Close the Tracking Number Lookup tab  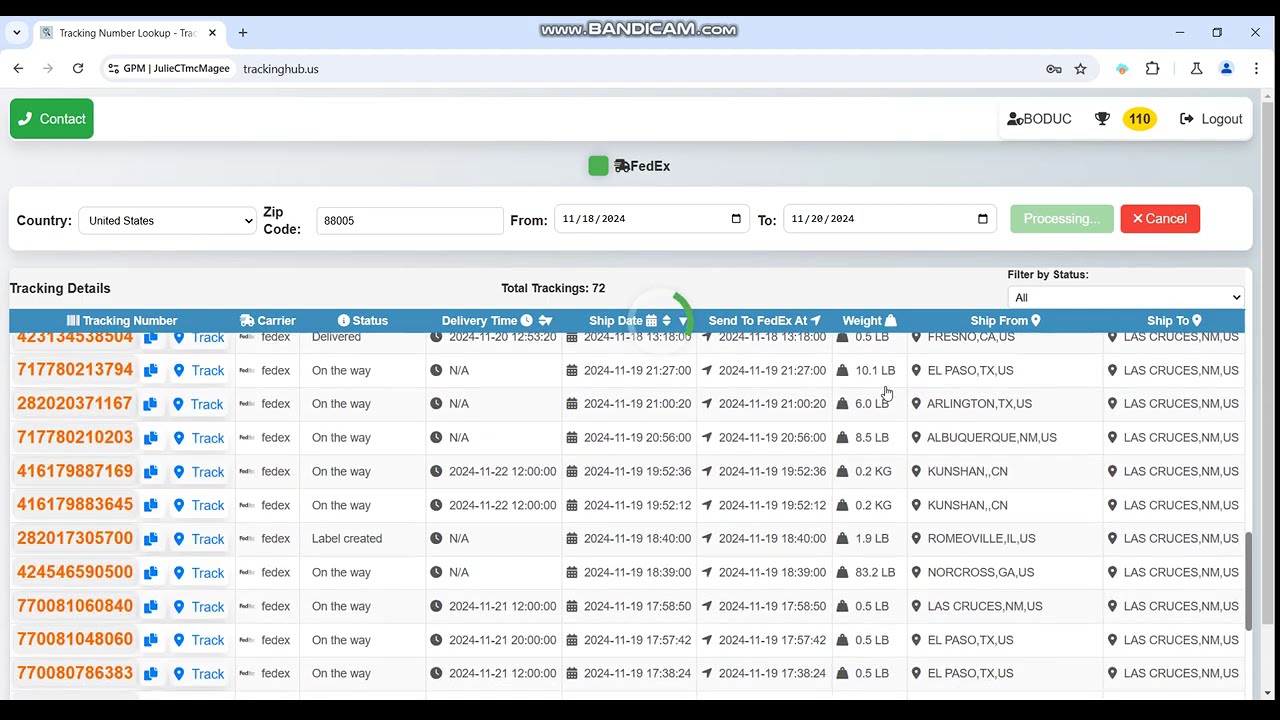coord(212,33)
